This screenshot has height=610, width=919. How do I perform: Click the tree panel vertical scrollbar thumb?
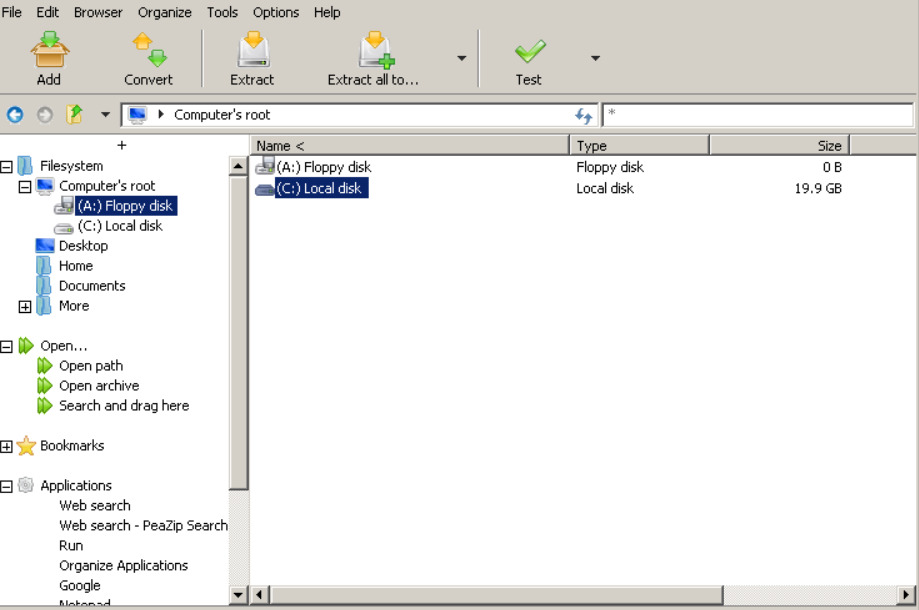tap(238, 333)
